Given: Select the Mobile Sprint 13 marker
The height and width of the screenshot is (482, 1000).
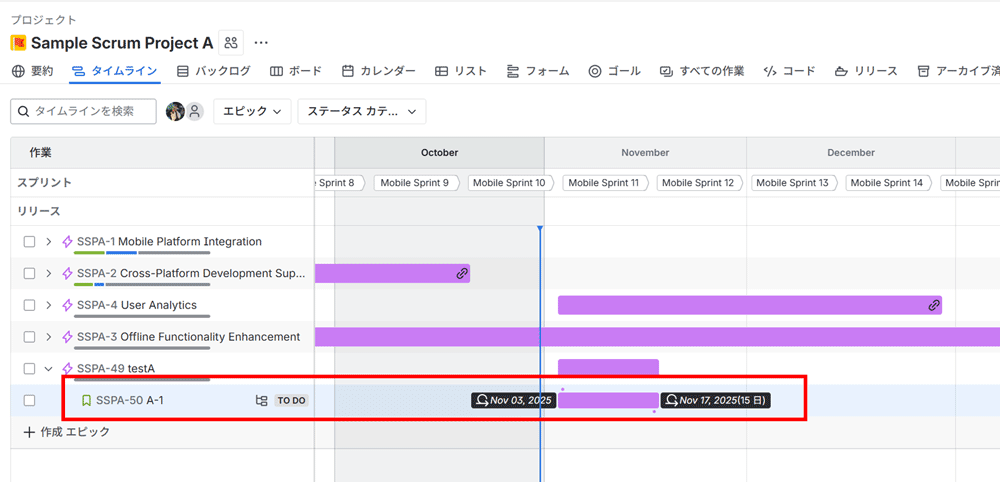Looking at the screenshot, I should 792,183.
